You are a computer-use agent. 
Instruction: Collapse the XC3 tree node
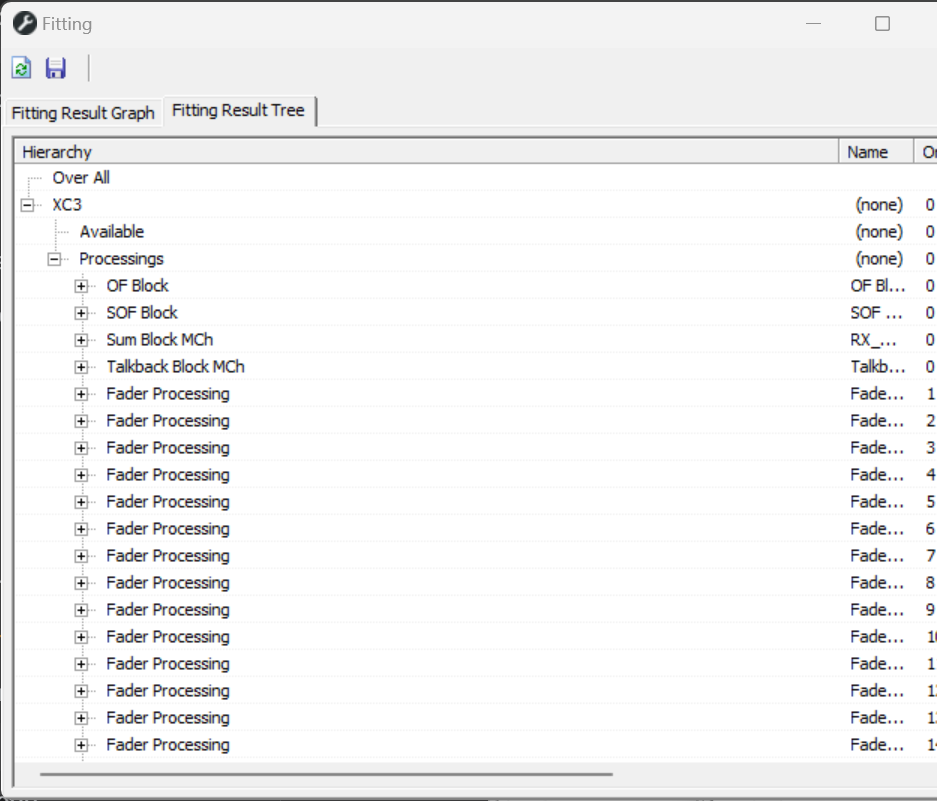coord(27,205)
